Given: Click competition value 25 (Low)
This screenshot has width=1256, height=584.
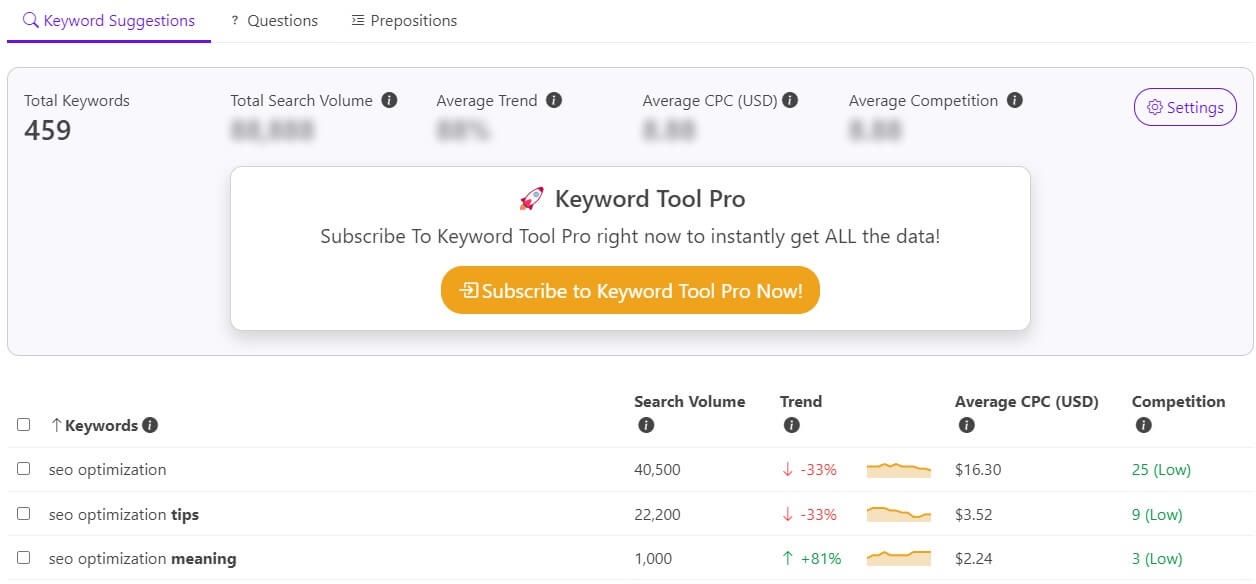Looking at the screenshot, I should click(1161, 469).
